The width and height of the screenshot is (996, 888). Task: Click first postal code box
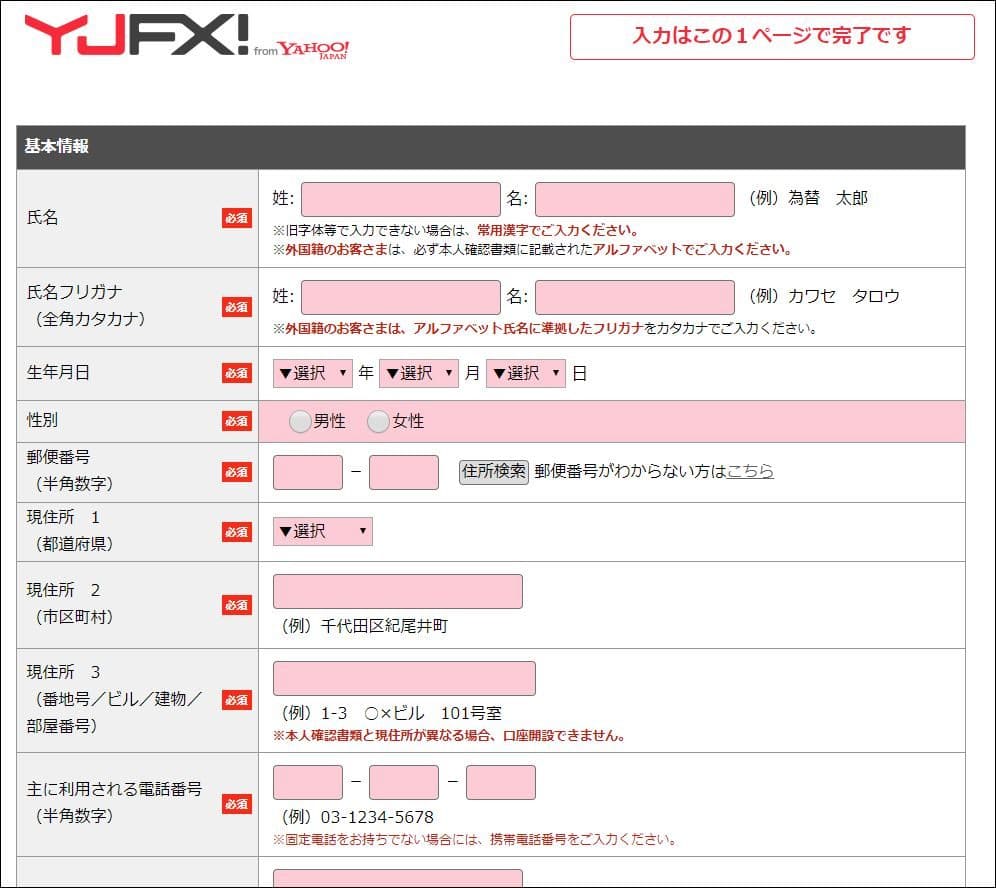tap(307, 472)
